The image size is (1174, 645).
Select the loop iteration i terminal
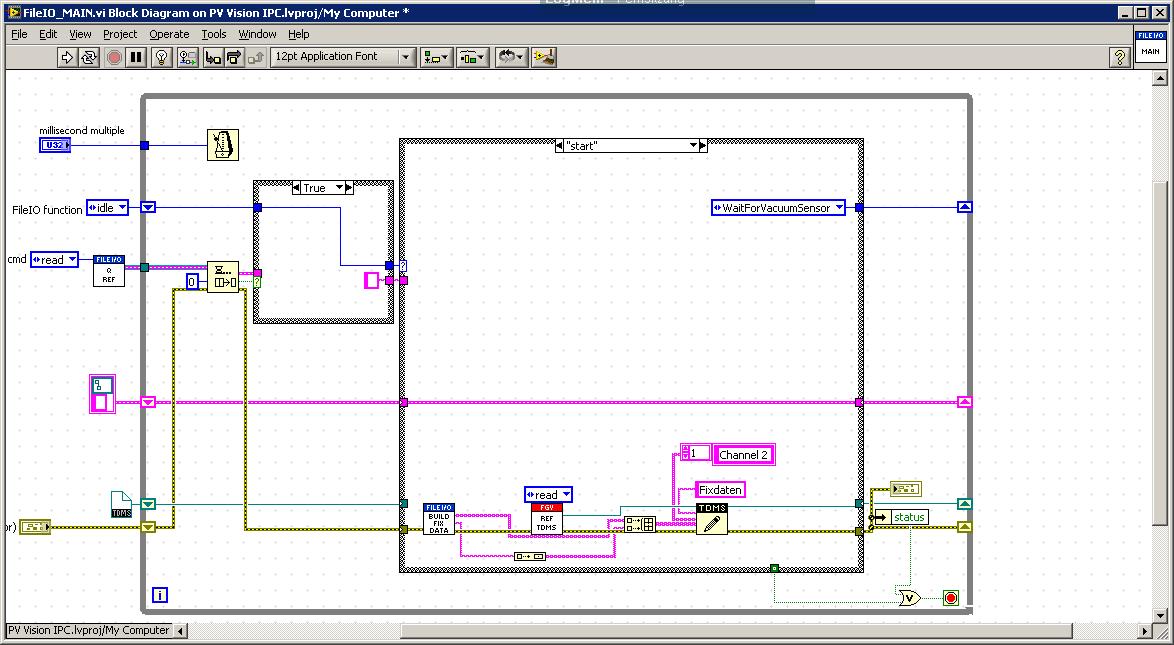point(159,595)
